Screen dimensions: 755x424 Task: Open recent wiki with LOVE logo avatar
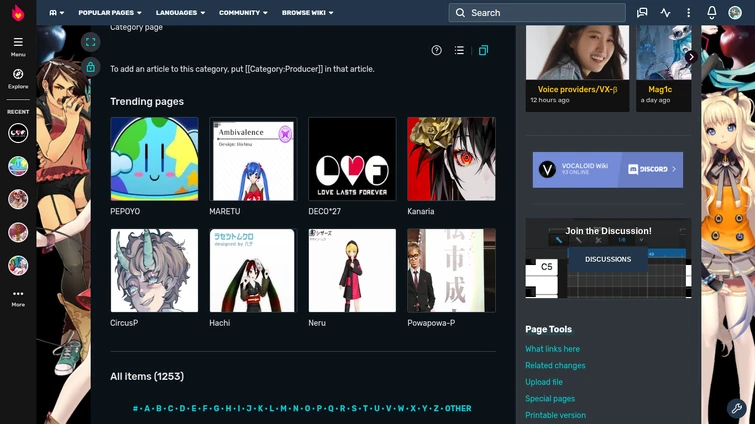[x=18, y=133]
